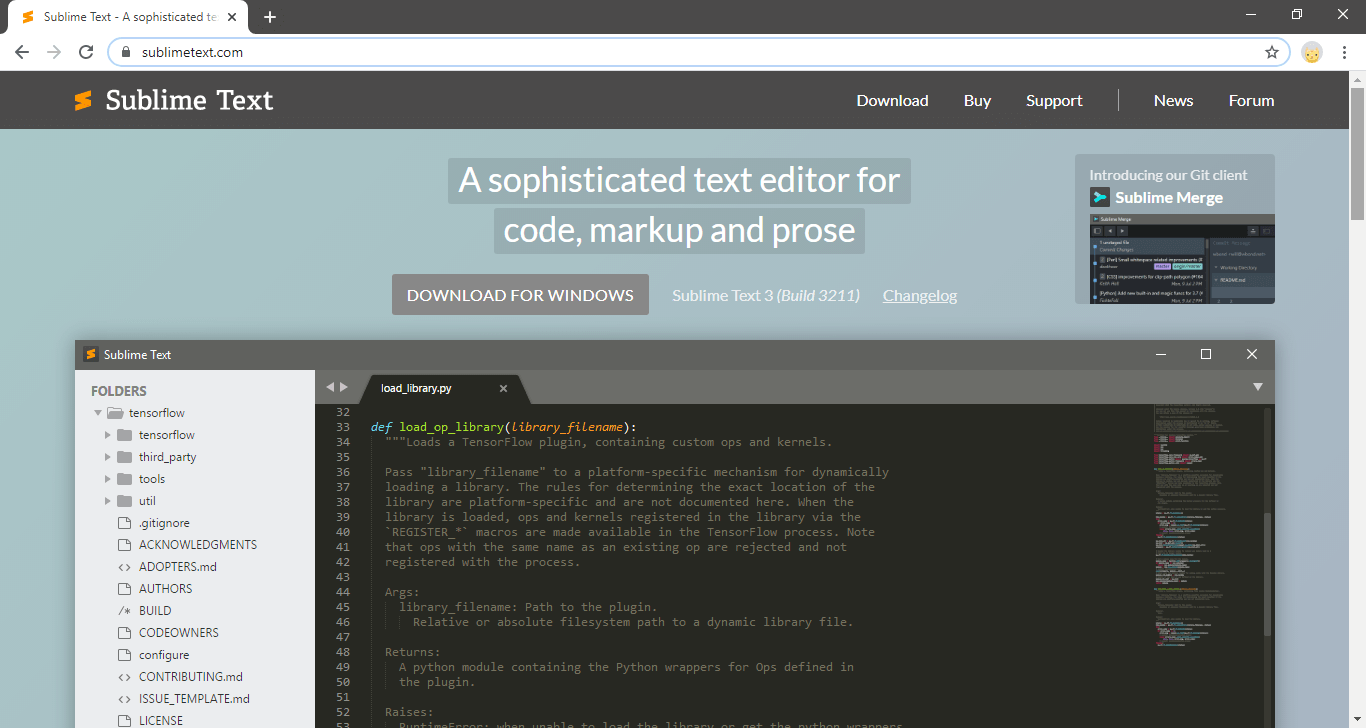This screenshot has width=1366, height=728.
Task: Open the ACKNOWLEDGMENTS file in the sidebar
Action: tap(198, 545)
